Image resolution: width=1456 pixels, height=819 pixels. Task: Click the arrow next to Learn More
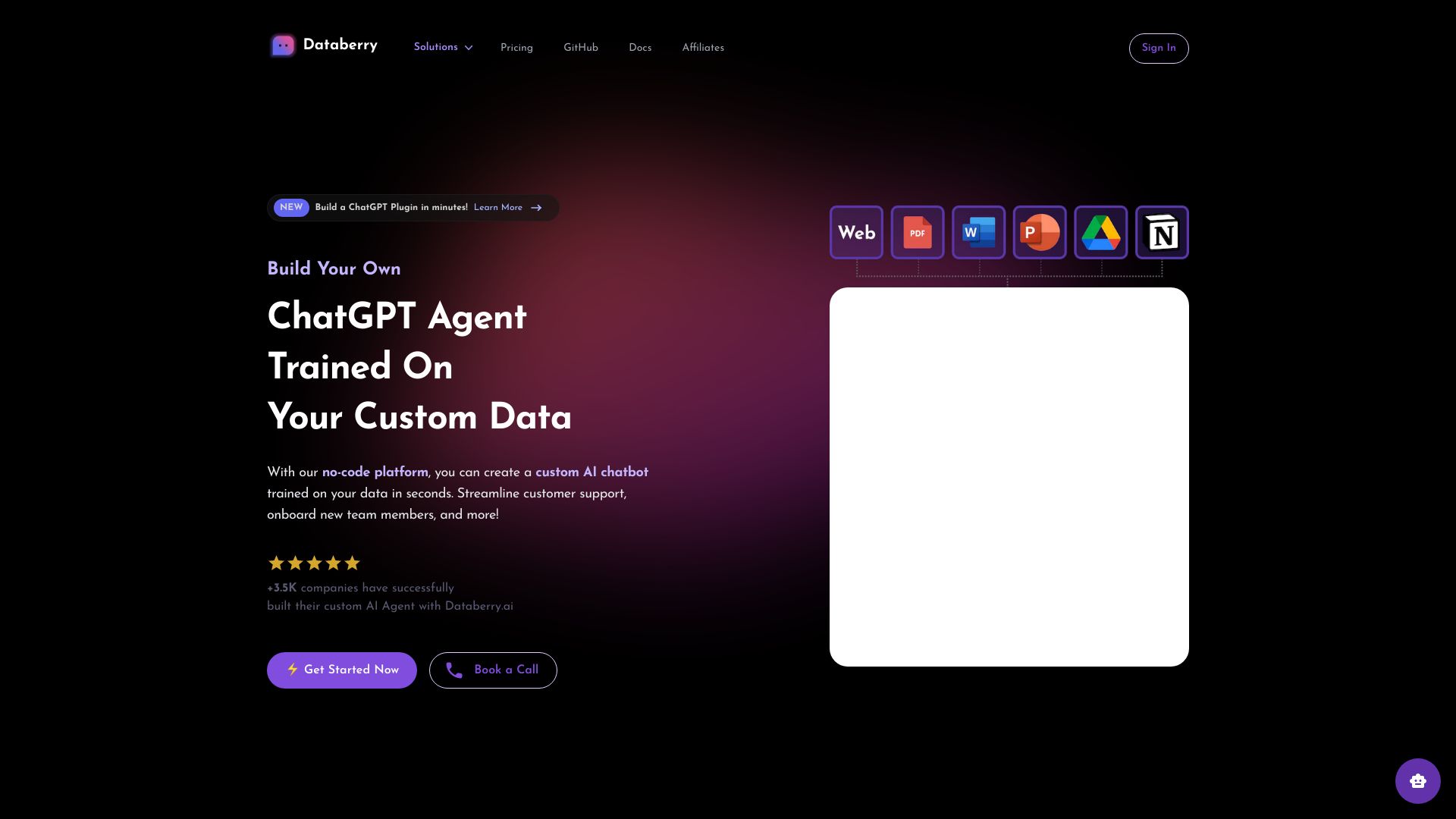(x=536, y=208)
